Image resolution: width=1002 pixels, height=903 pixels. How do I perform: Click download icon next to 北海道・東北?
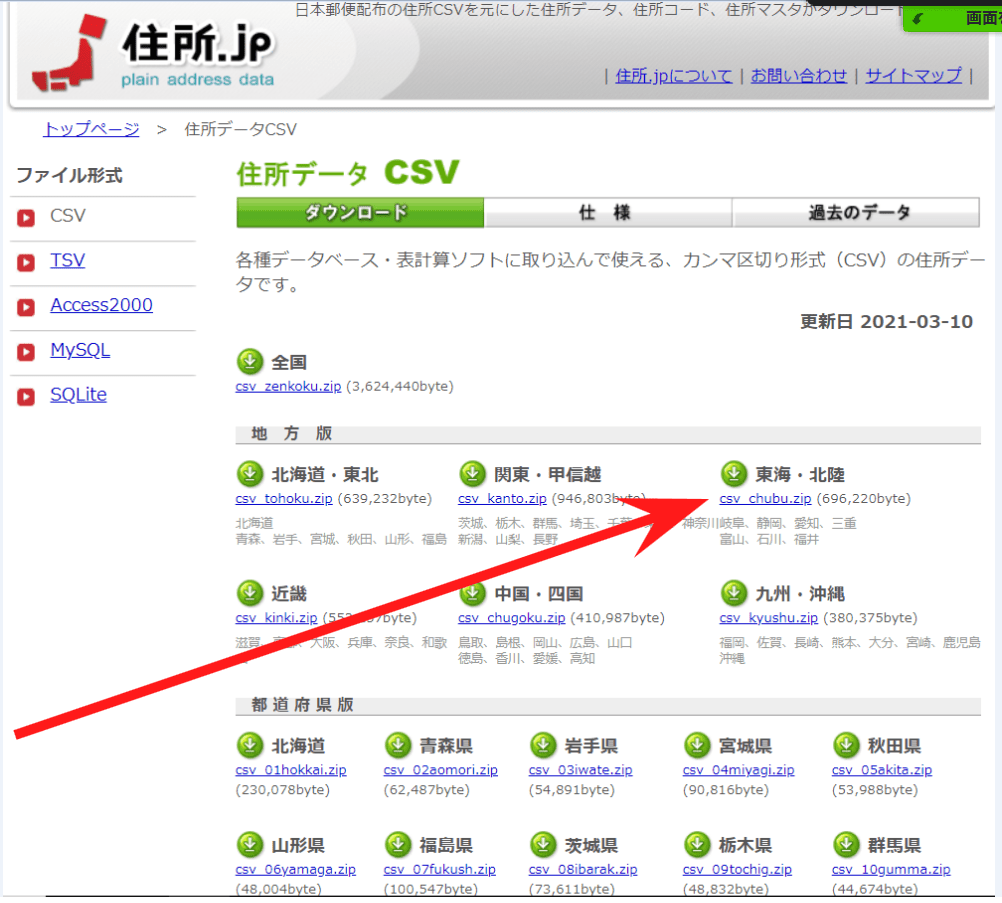point(249,474)
